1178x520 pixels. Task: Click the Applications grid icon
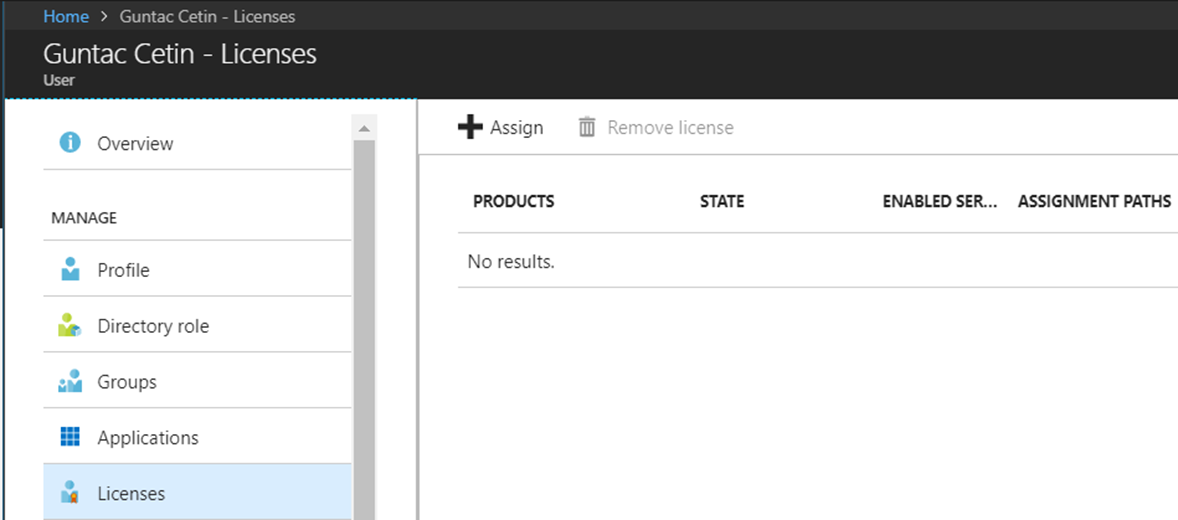tap(70, 437)
